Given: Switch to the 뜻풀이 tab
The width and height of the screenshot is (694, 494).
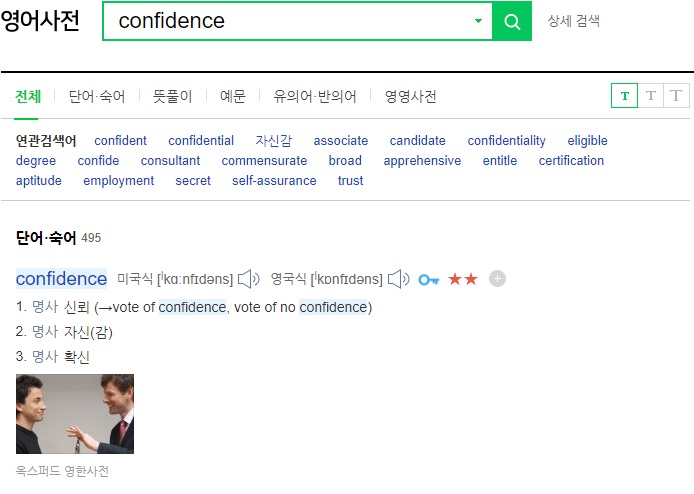Looking at the screenshot, I should point(172,96).
